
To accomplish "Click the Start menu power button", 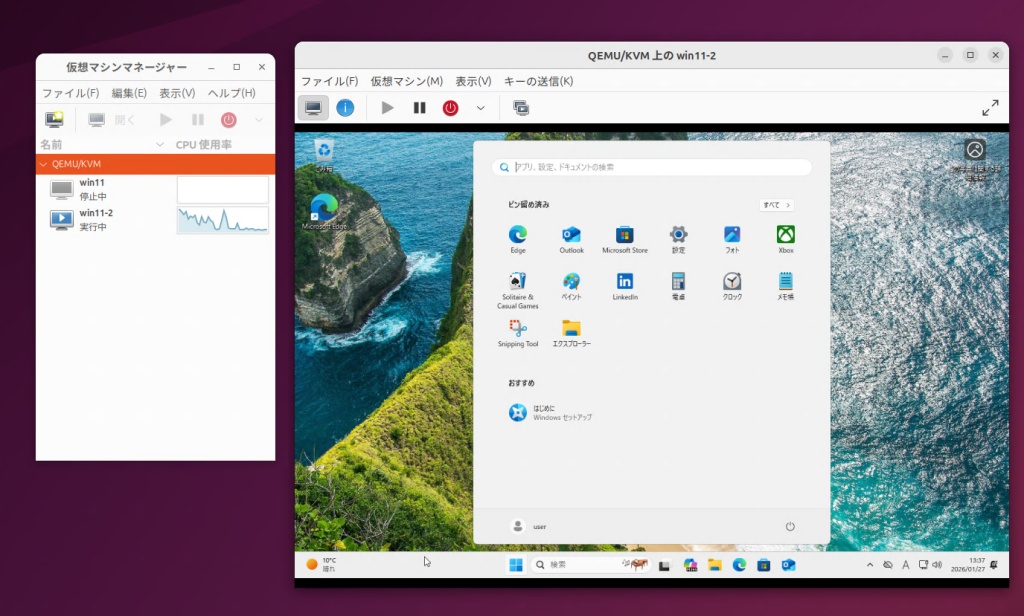I will [x=790, y=526].
